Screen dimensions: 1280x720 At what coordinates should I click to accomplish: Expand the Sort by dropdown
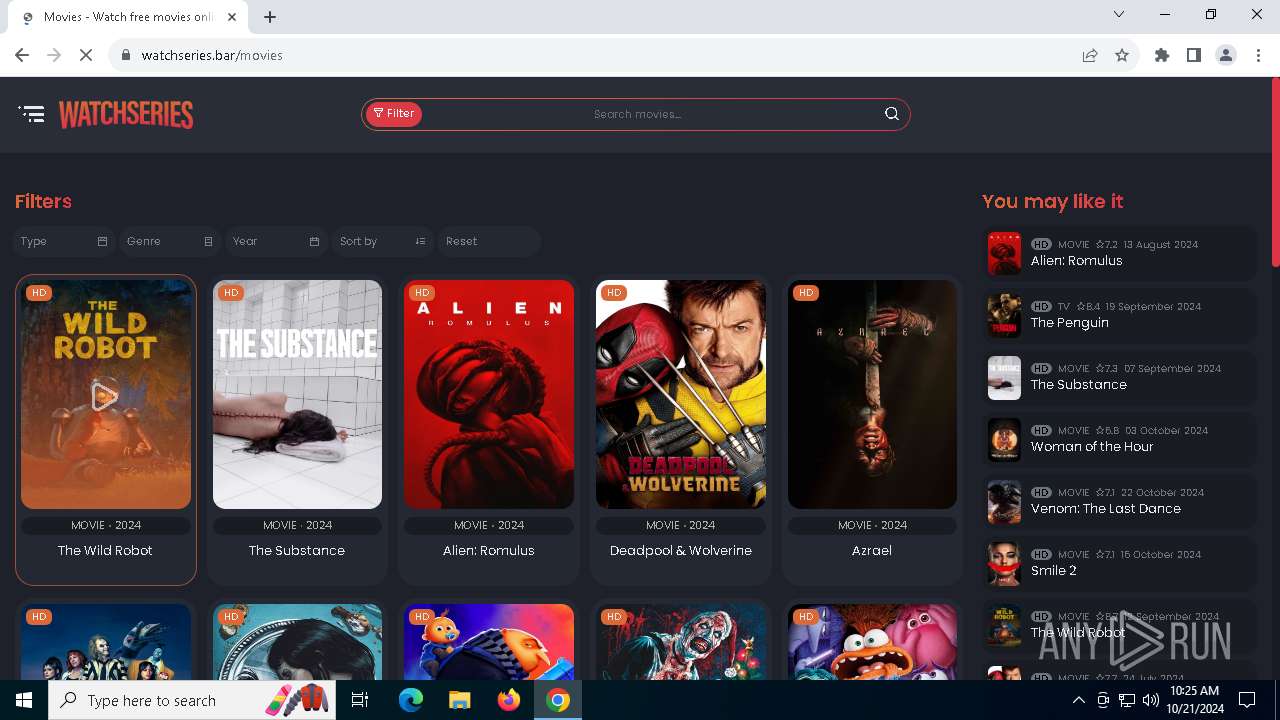382,241
